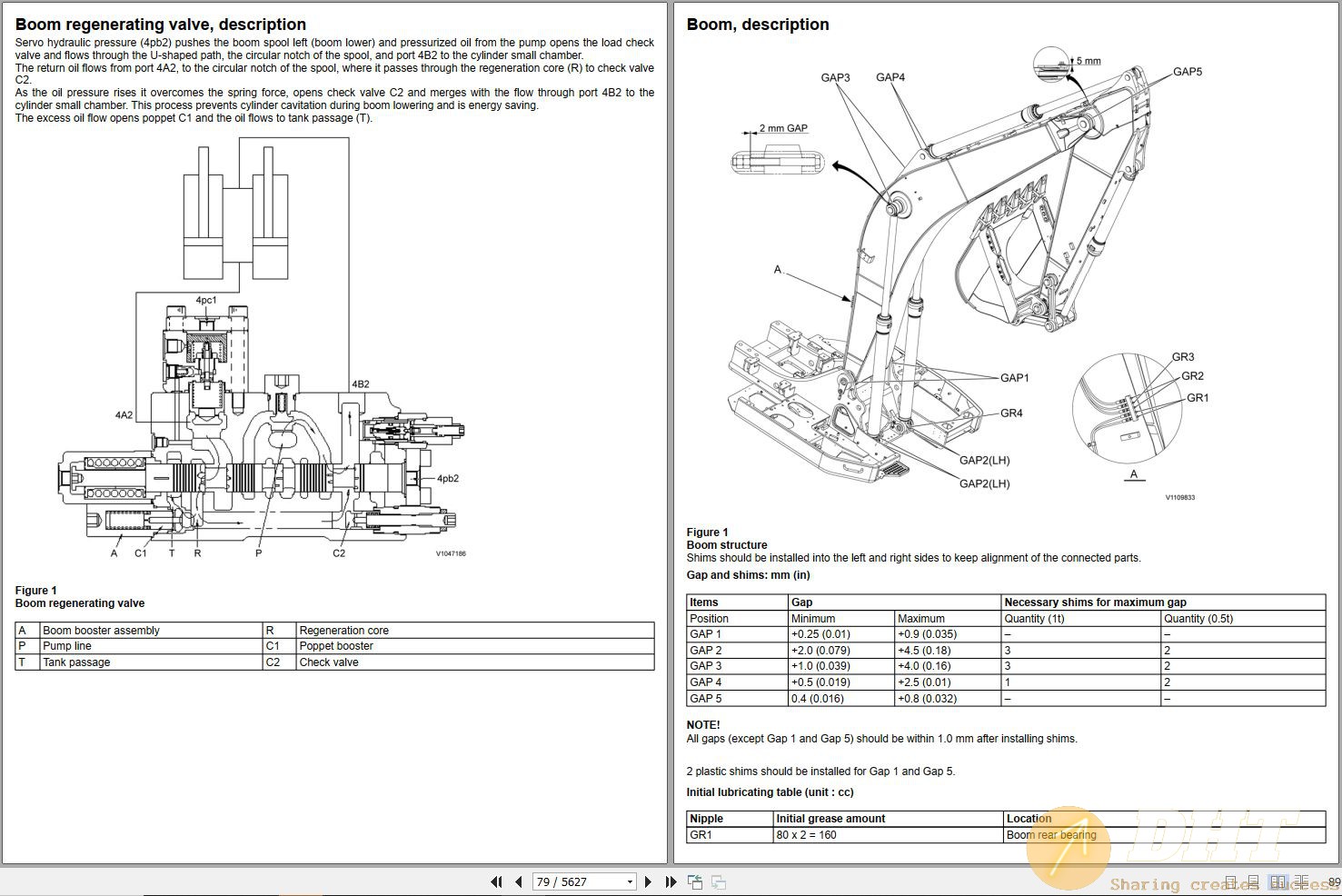Jump to the last page

point(671,881)
